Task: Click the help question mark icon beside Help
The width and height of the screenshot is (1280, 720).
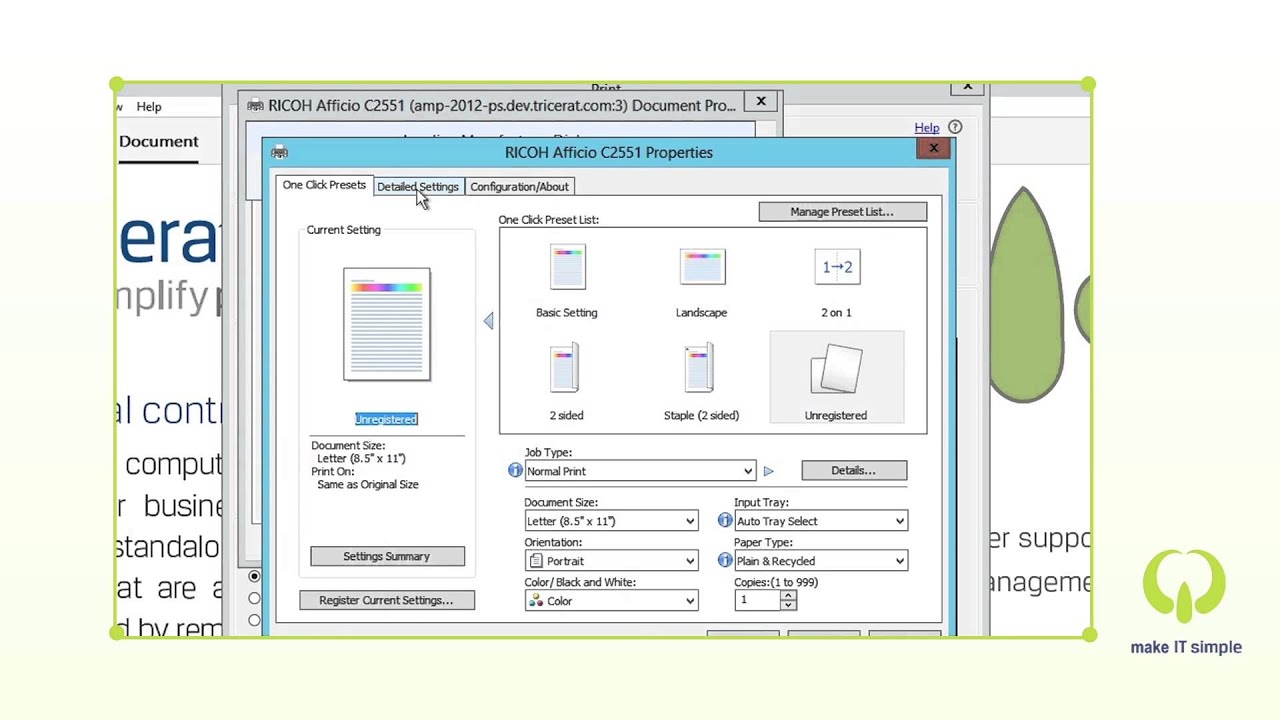Action: (955, 127)
